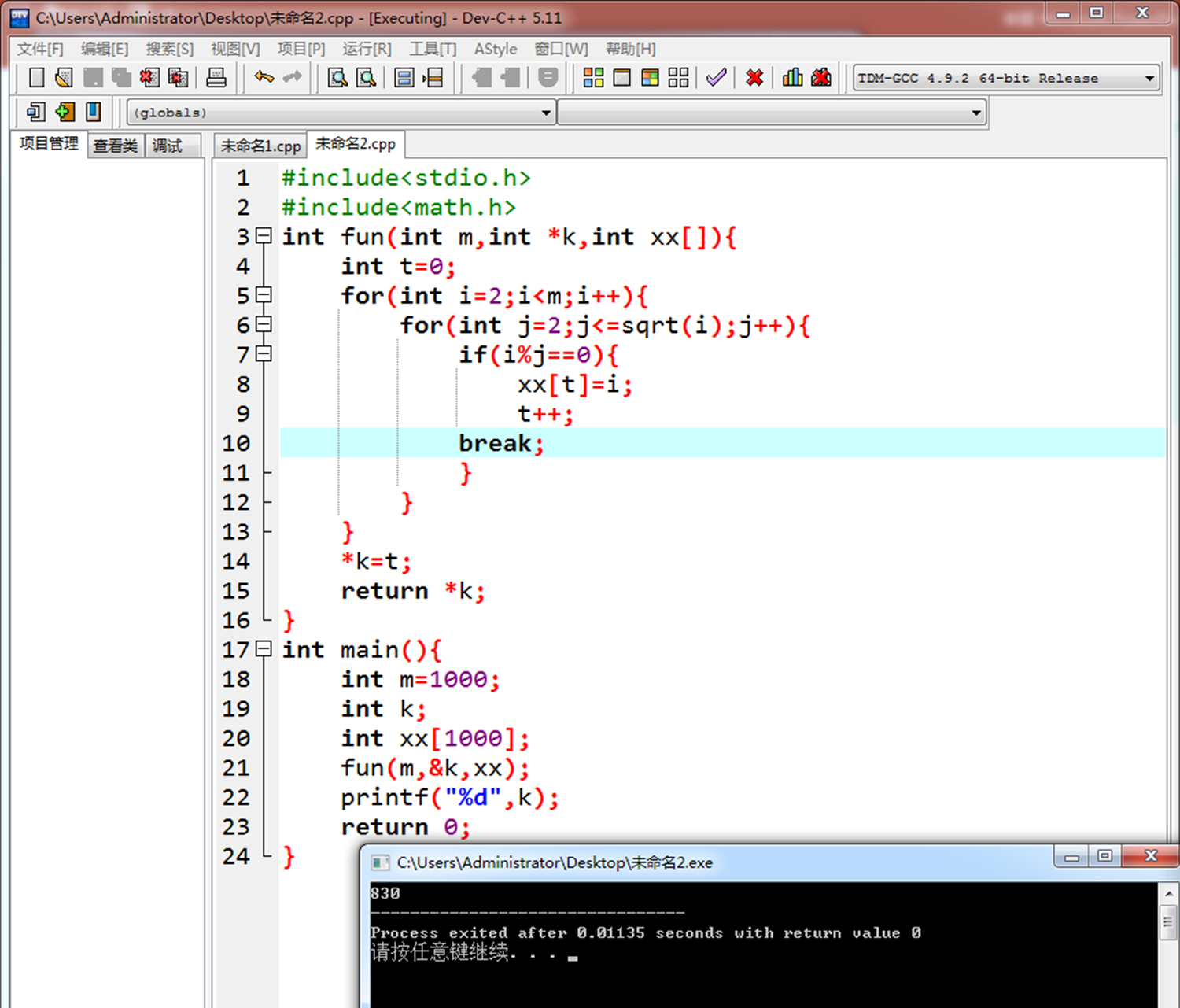Screen dimensions: 1180x1008
Task: Click the Save All toolbar icon
Action: (121, 77)
